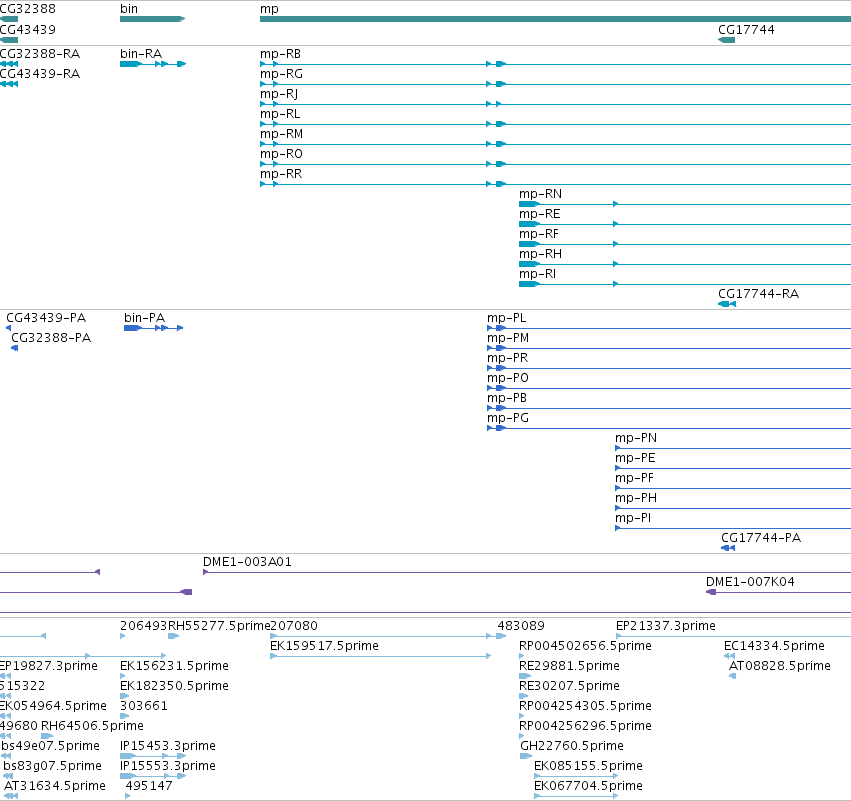Select transcript mp-RB
Image resolution: width=851 pixels, height=801 pixels.
(x=280, y=54)
